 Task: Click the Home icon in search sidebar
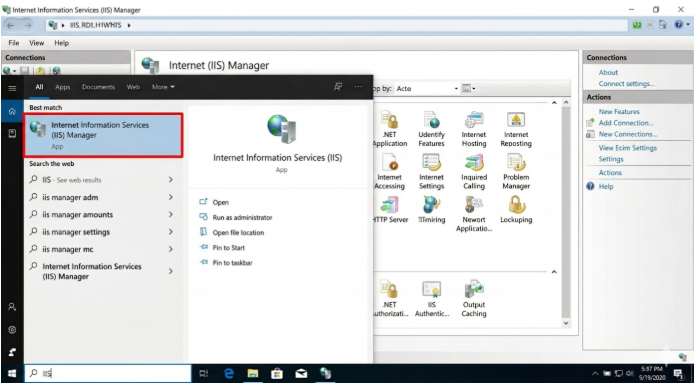coord(12,112)
